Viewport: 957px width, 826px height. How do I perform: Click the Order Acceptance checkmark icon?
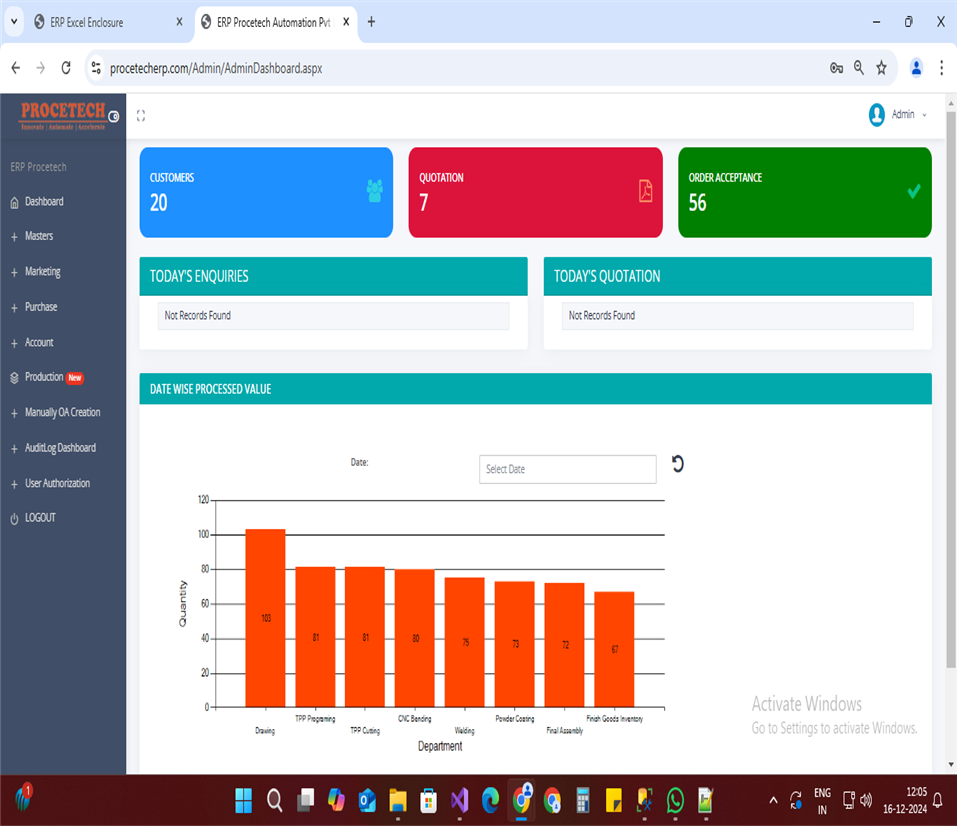click(913, 191)
